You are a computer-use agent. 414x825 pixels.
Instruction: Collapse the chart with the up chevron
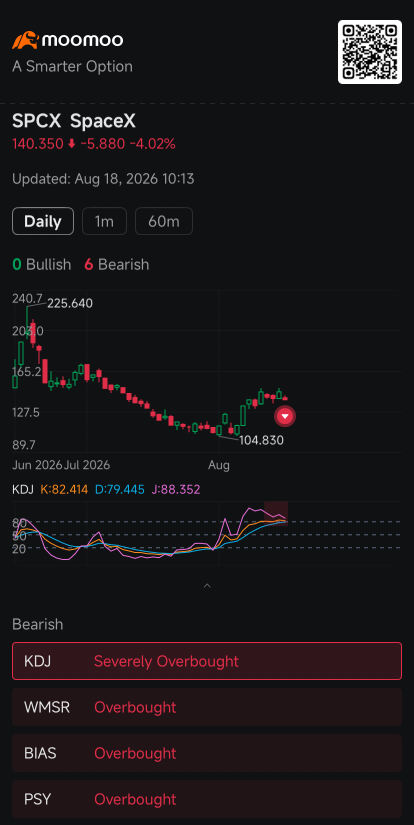click(207, 586)
